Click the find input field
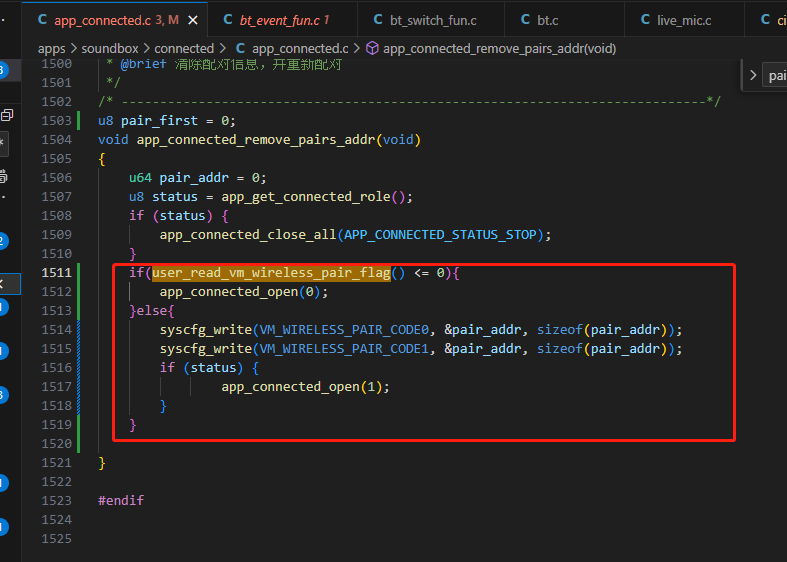 tap(774, 75)
